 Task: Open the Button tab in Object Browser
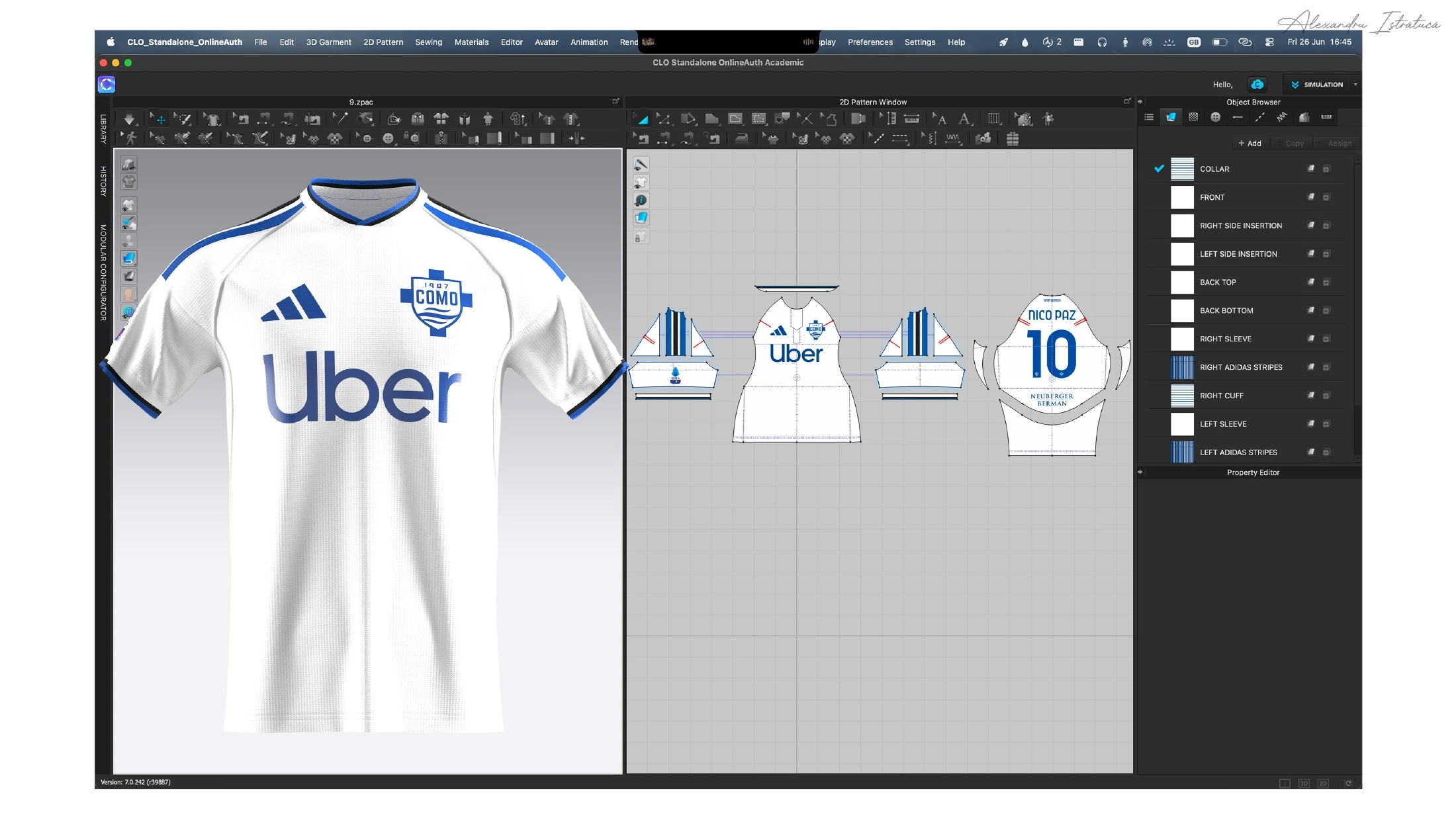tap(1215, 117)
